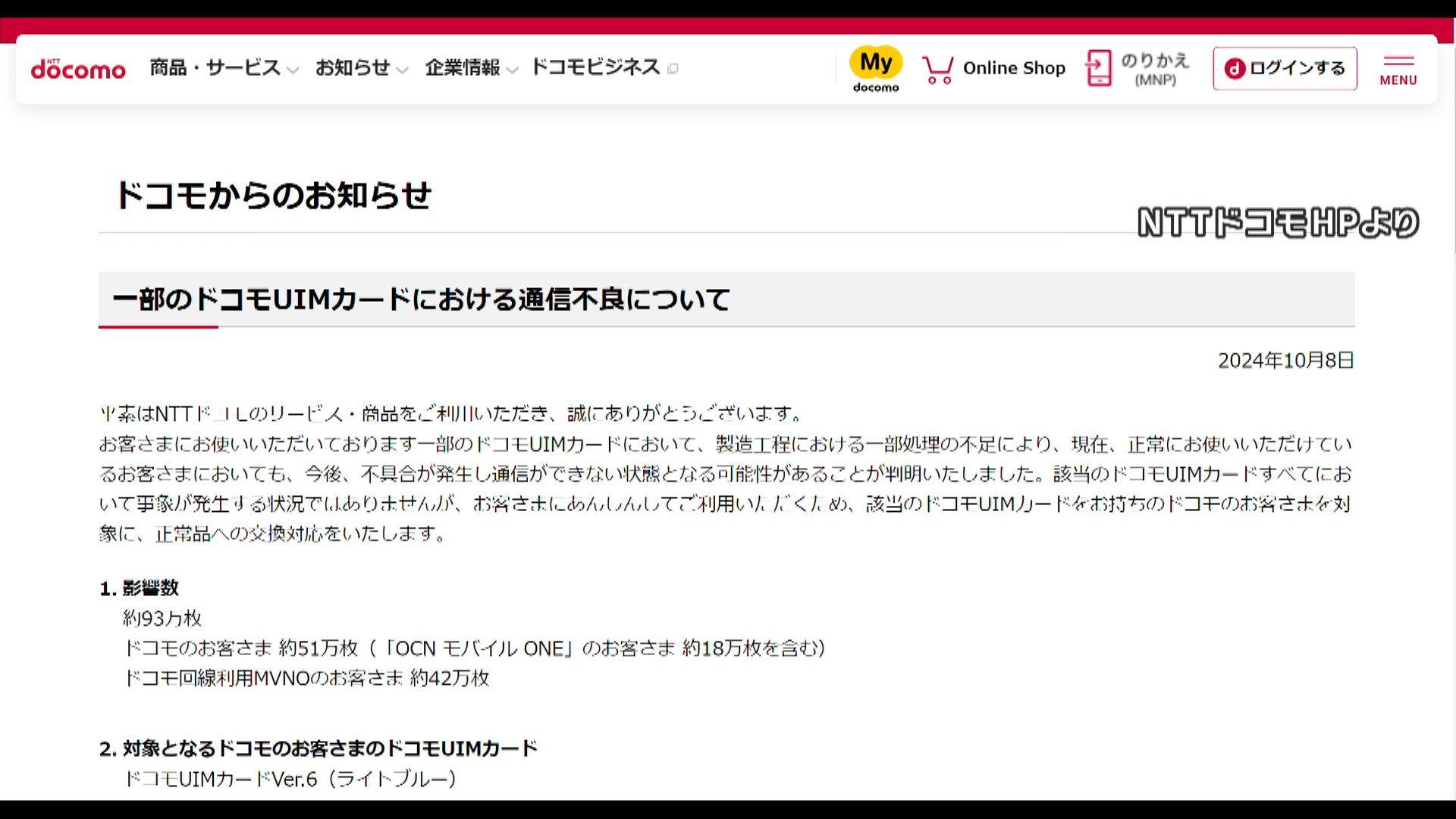Open the 企業情報 menu
1456x819 pixels.
(463, 67)
